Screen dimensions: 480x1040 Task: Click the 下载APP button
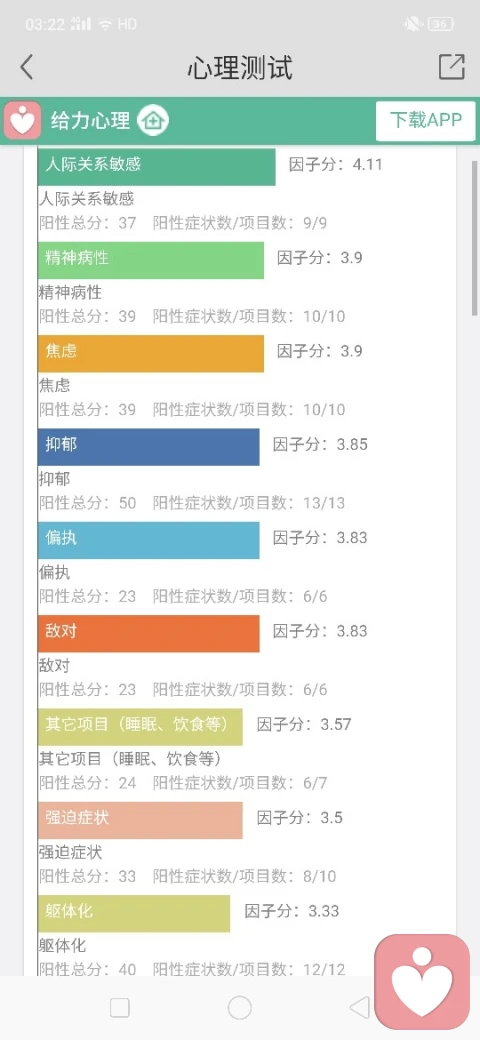click(426, 121)
